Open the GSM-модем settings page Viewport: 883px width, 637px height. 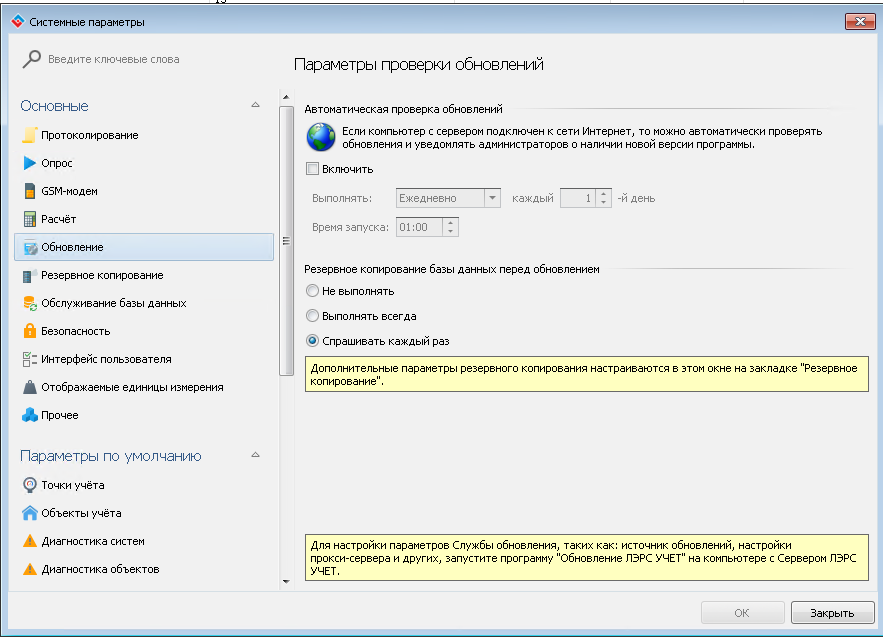144,191
